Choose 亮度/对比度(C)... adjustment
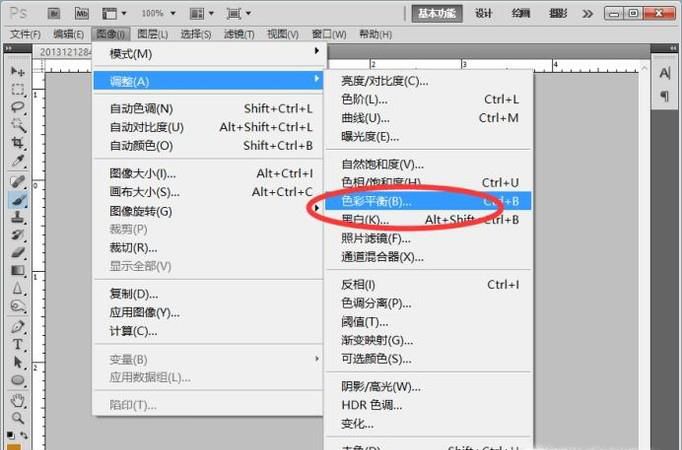This screenshot has height=450, width=682. tap(428, 81)
